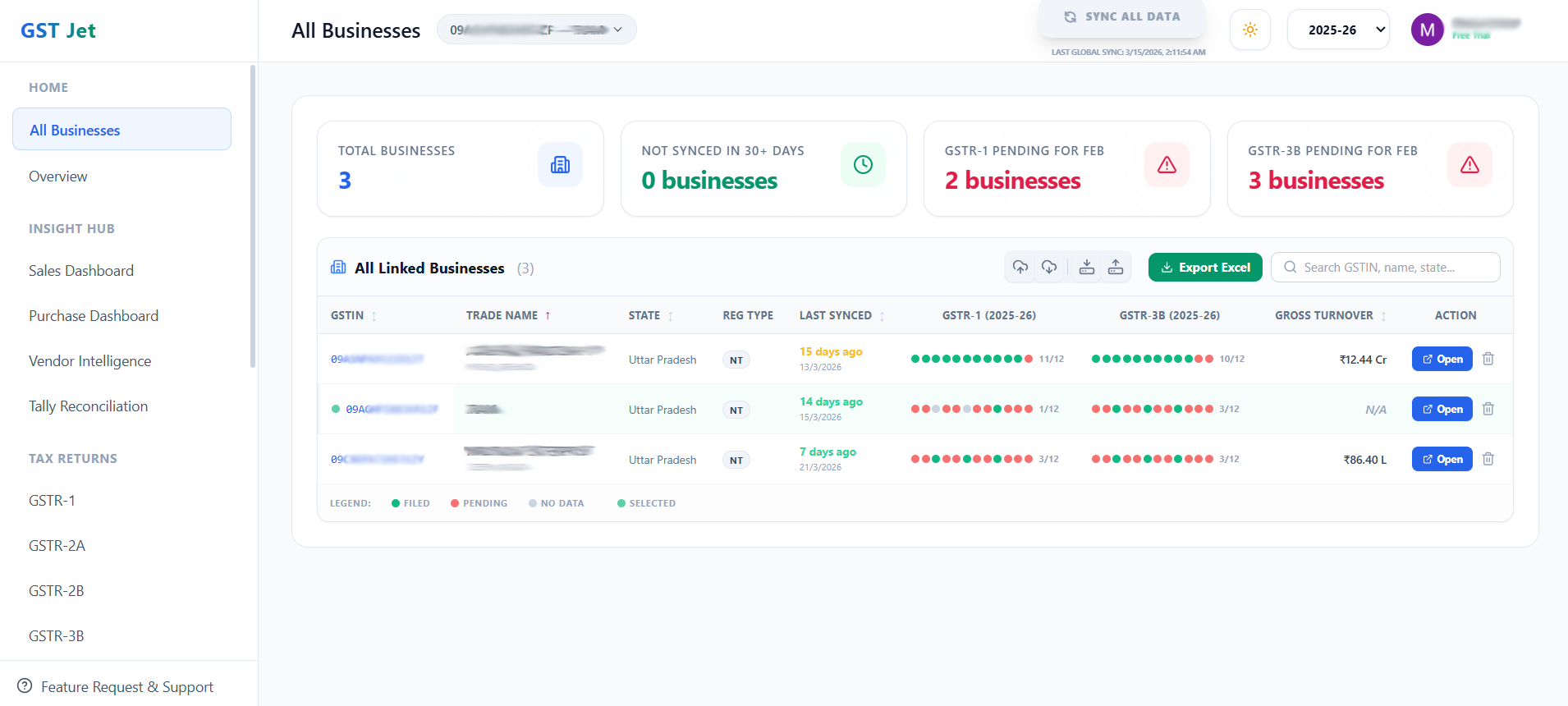
Task: Click the cloud upload icon
Action: [1020, 267]
